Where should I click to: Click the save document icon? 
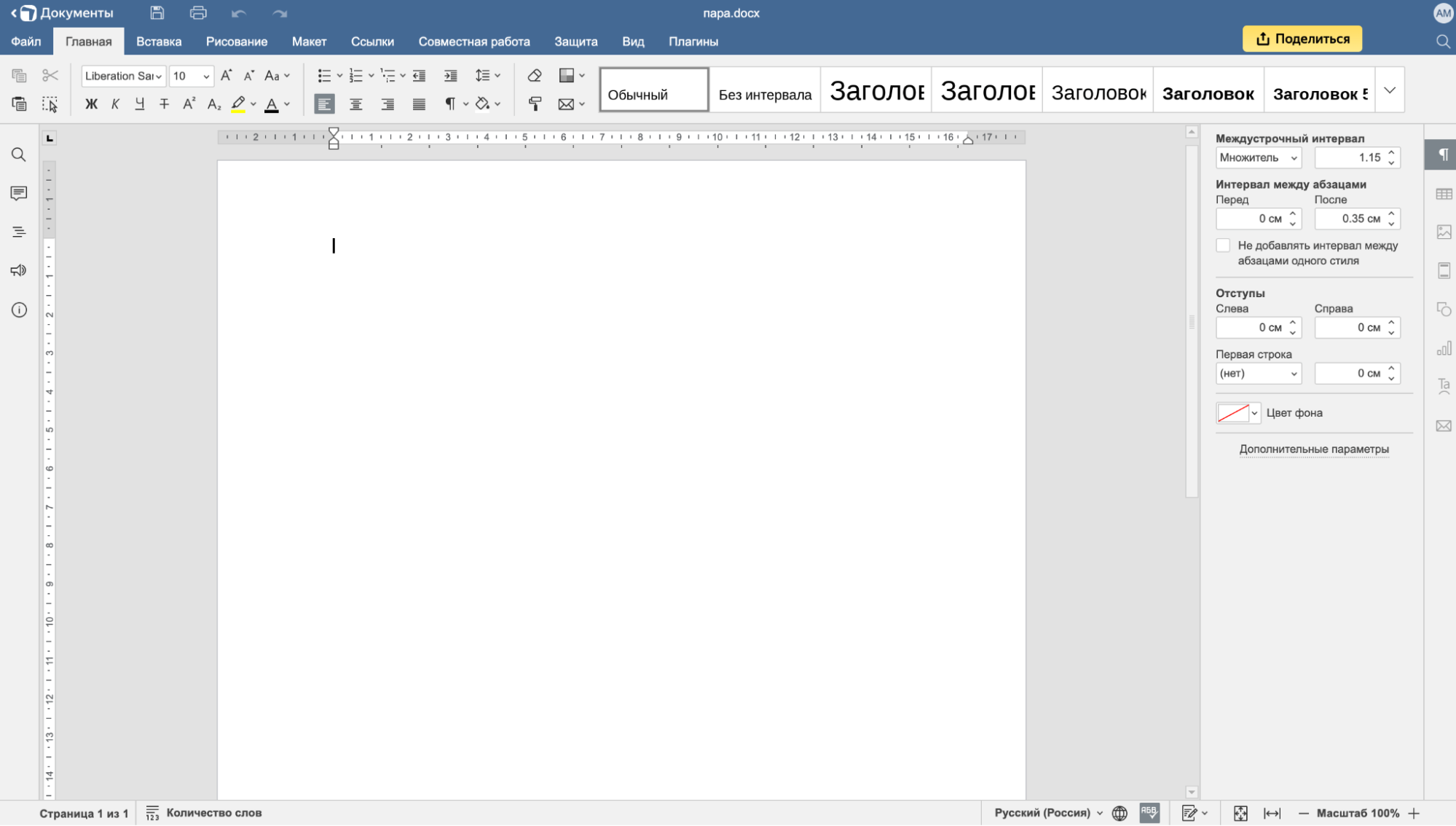[157, 13]
